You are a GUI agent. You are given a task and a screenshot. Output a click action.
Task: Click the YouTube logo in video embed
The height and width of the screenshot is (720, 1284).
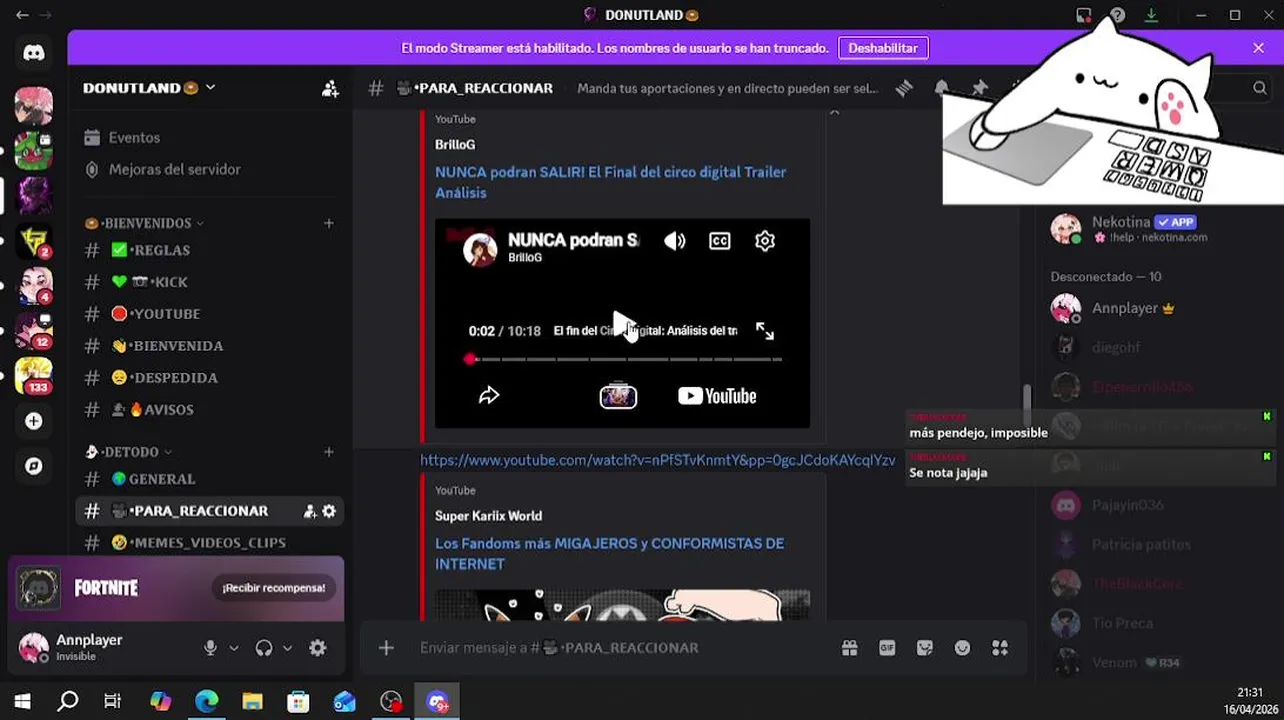point(717,396)
